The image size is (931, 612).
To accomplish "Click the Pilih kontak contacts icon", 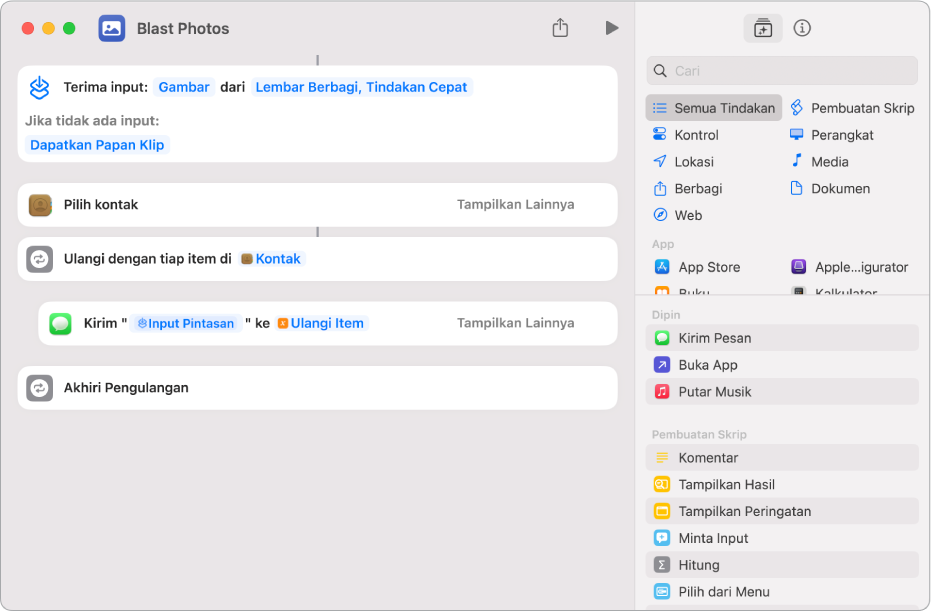I will tap(40, 205).
